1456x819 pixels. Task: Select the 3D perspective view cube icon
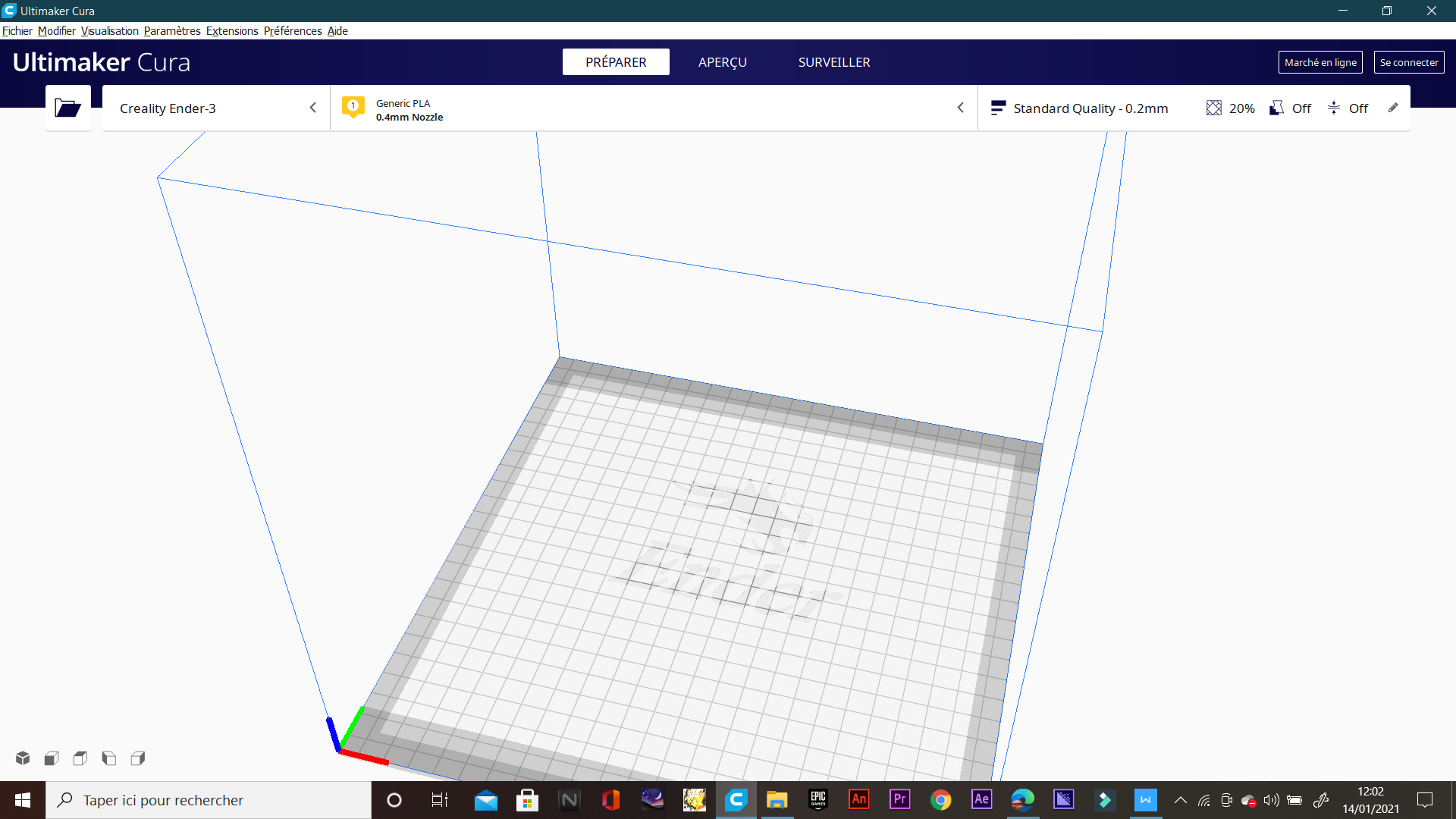pyautogui.click(x=23, y=758)
